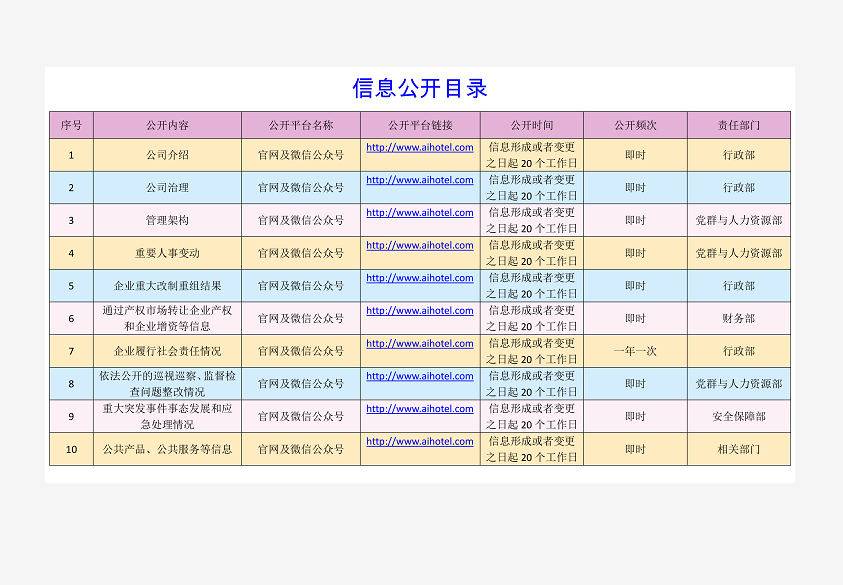Open the aihotel.com link in row 6
The height and width of the screenshot is (585, 843).
click(x=420, y=311)
